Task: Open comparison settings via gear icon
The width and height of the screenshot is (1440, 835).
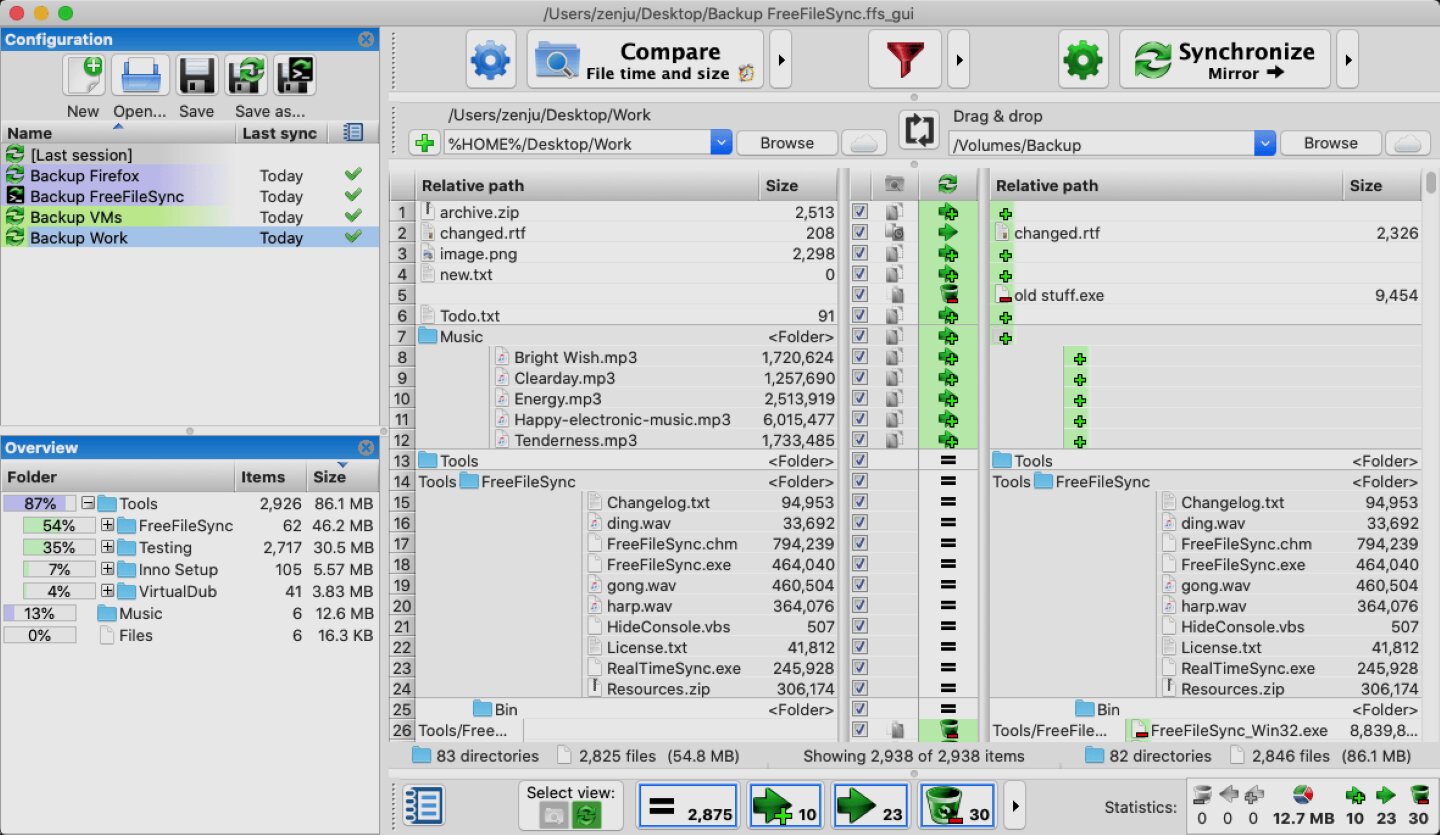Action: [x=489, y=58]
